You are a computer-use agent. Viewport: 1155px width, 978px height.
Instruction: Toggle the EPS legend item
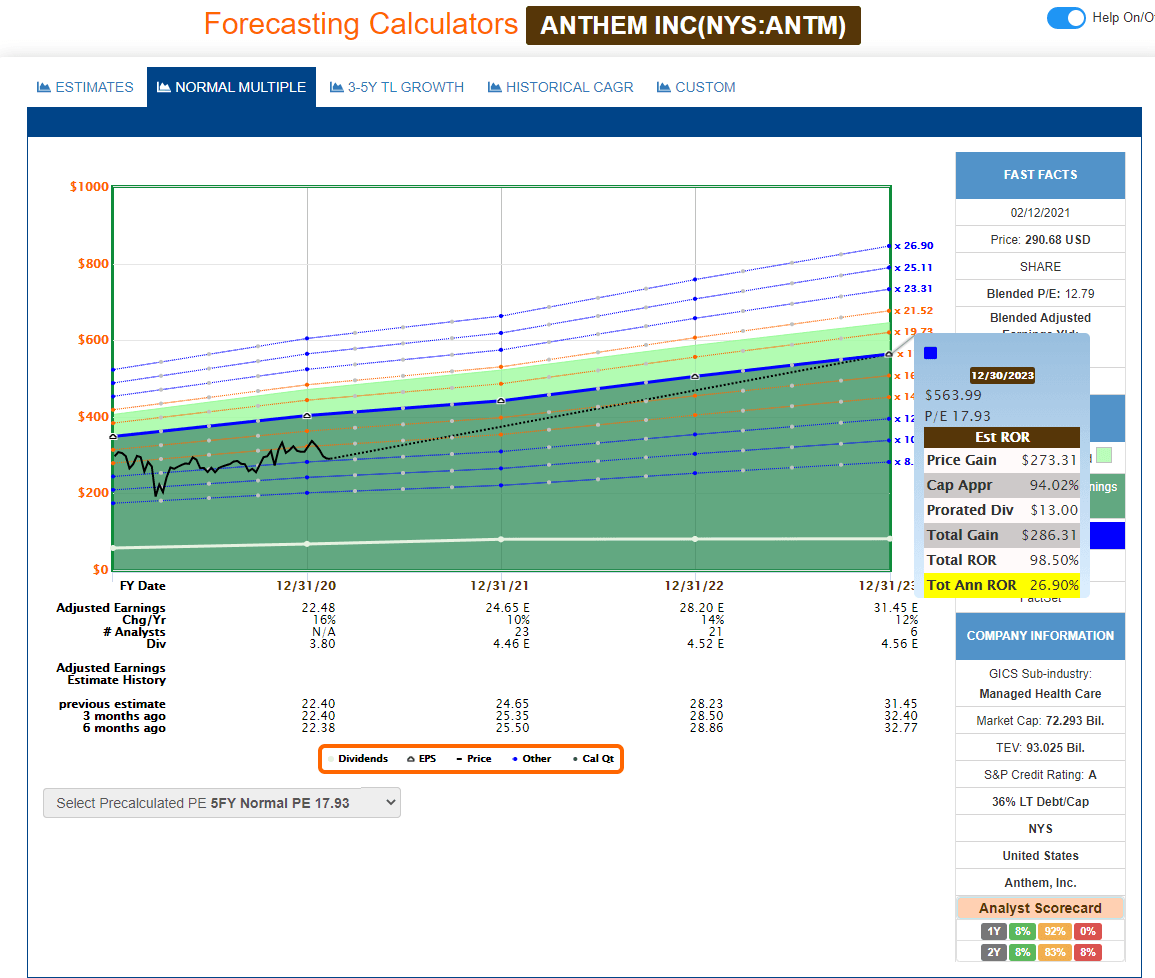pyautogui.click(x=424, y=759)
